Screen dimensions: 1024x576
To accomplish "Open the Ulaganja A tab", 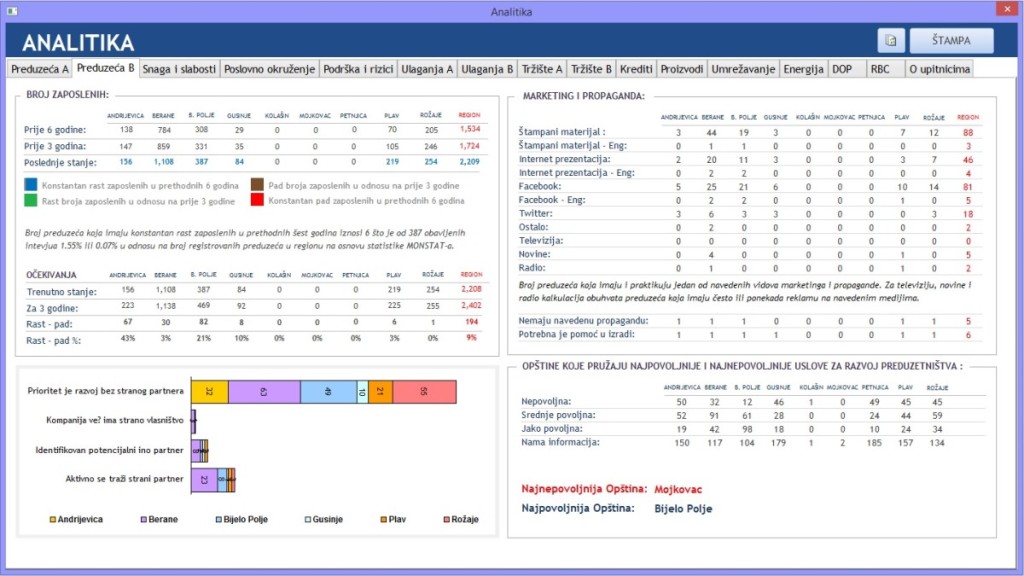I will (x=428, y=69).
